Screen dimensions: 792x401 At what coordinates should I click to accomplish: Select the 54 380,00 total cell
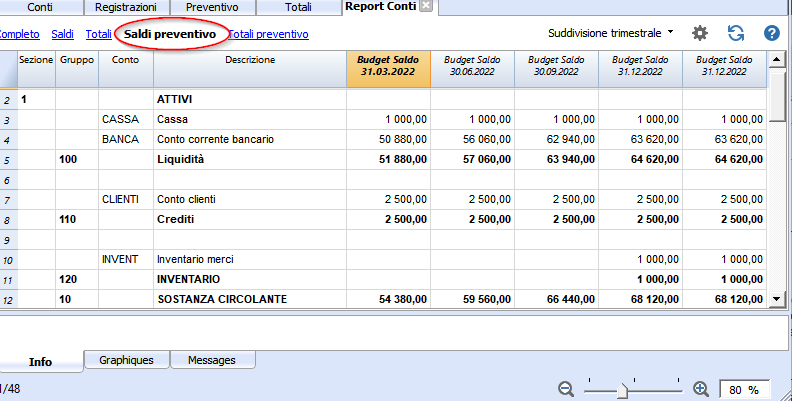point(388,299)
